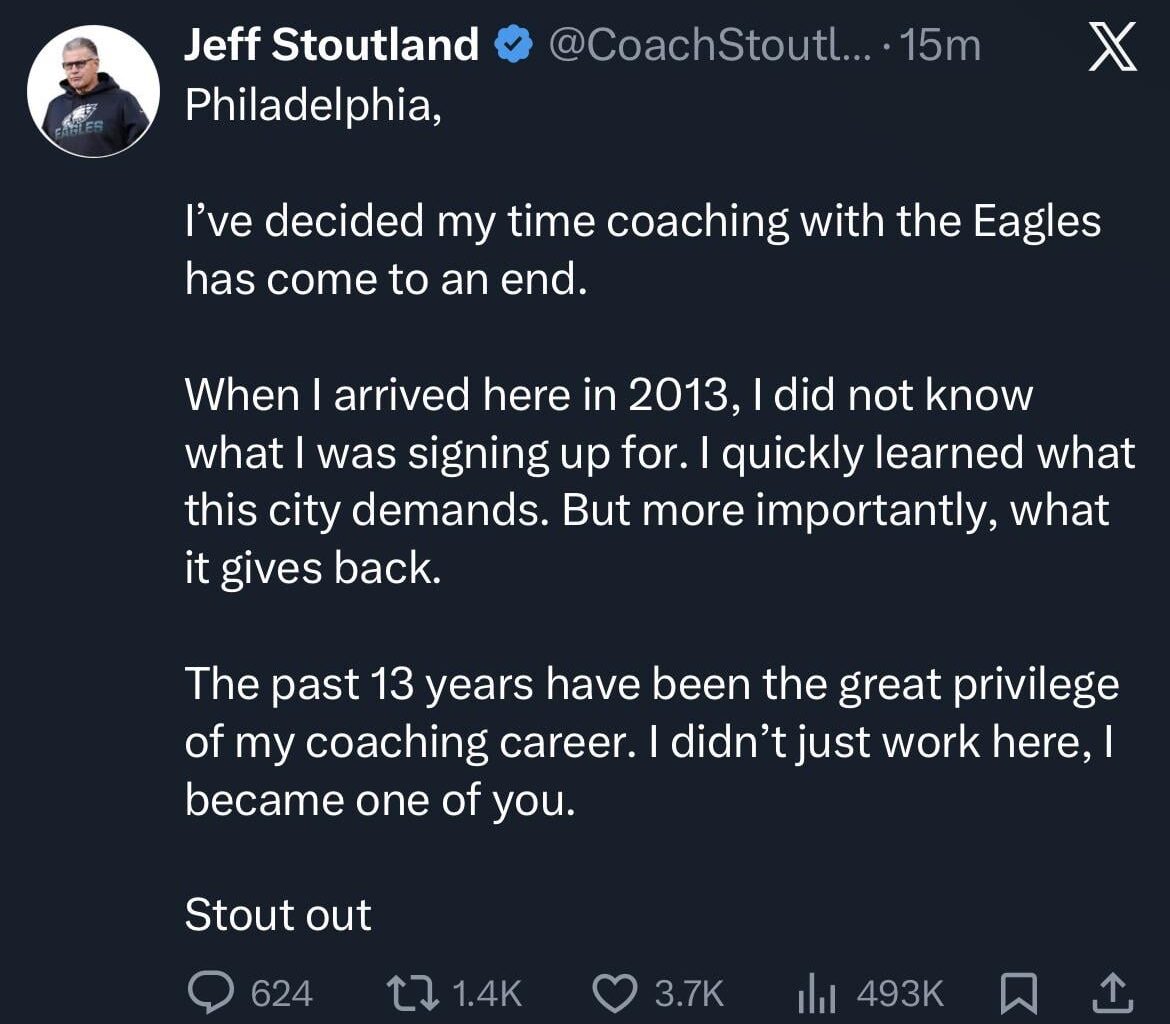Screen dimensions: 1170x1024
Task: Open view analytics via the bar chart icon
Action: (x=818, y=993)
